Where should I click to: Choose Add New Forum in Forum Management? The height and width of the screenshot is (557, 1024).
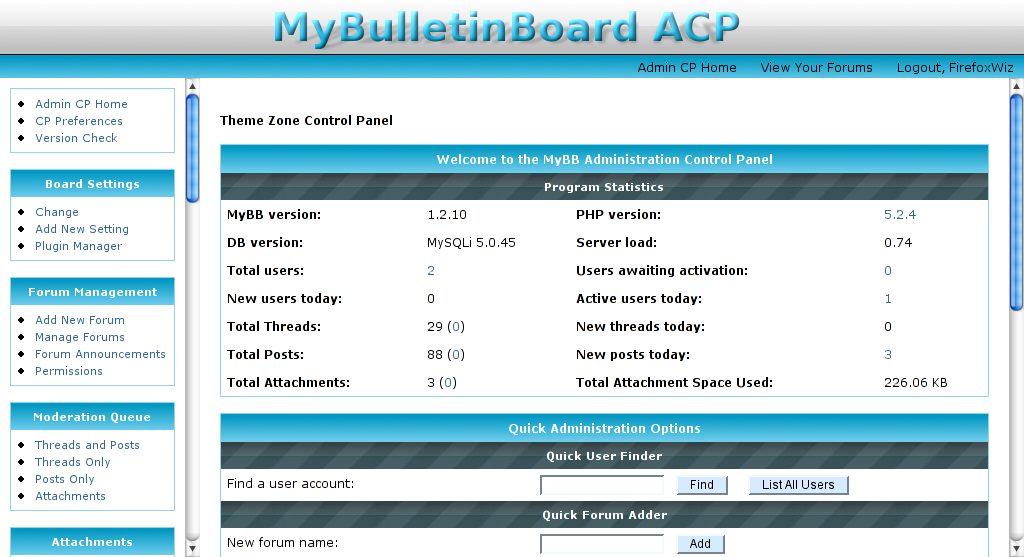(x=80, y=320)
